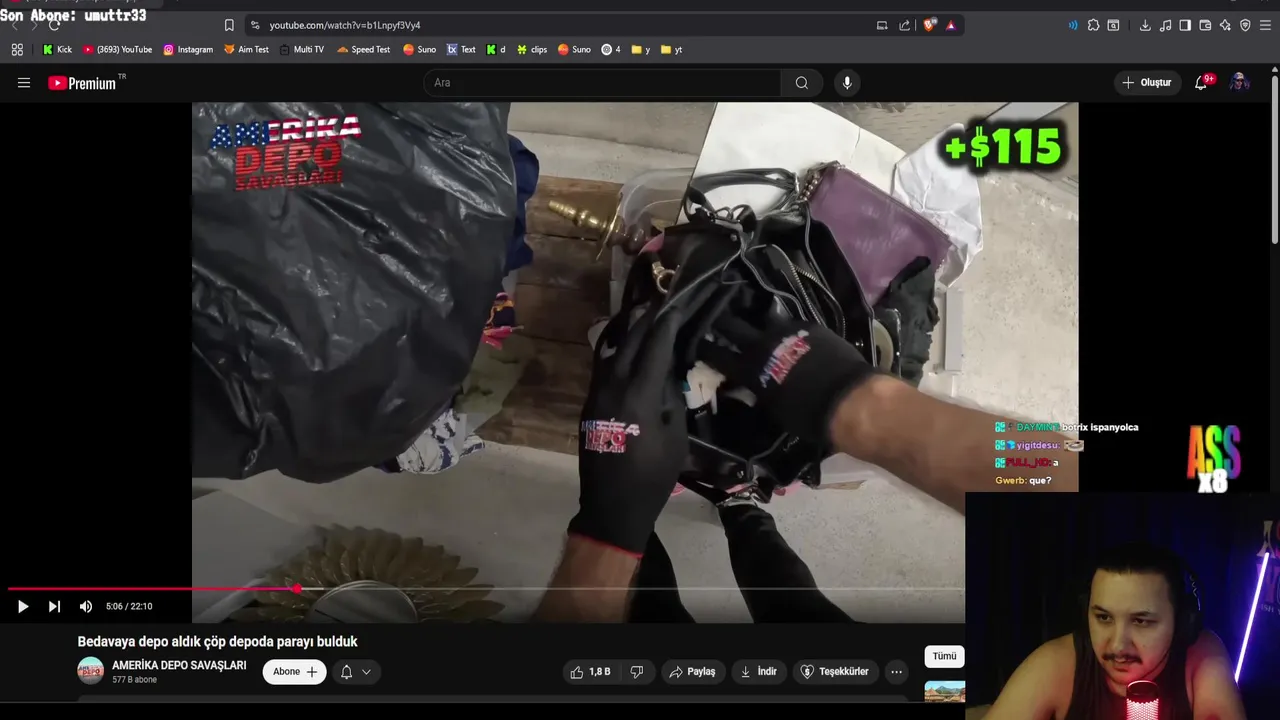Open Brave Shields lion icon
This screenshot has width=1280, height=720.
(x=930, y=25)
